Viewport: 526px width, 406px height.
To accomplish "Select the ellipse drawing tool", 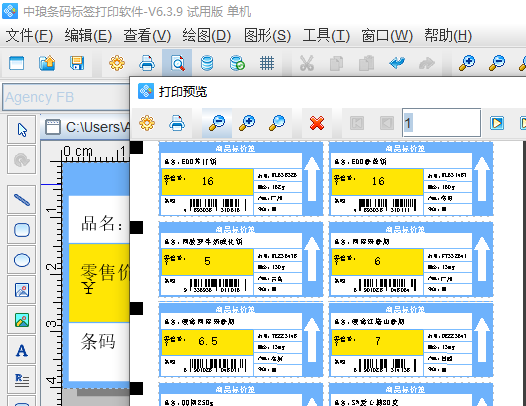I will coord(22,260).
